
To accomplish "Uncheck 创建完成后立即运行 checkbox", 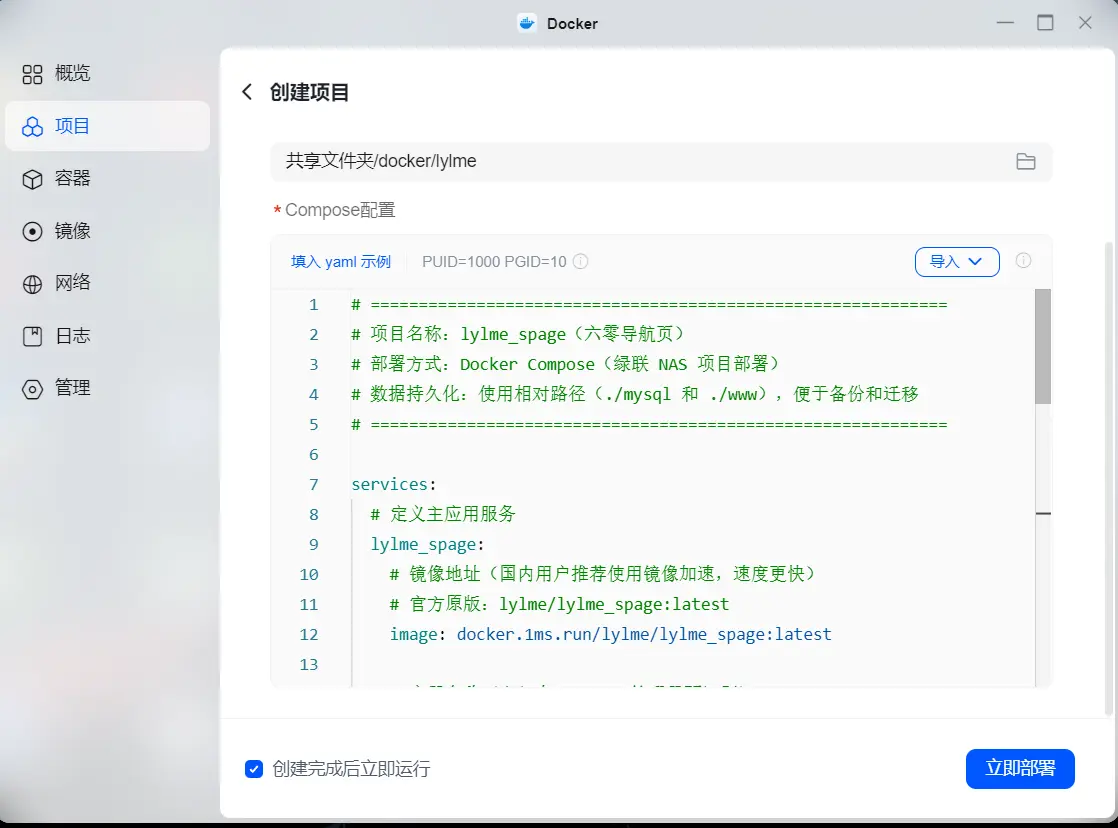I will click(x=254, y=769).
